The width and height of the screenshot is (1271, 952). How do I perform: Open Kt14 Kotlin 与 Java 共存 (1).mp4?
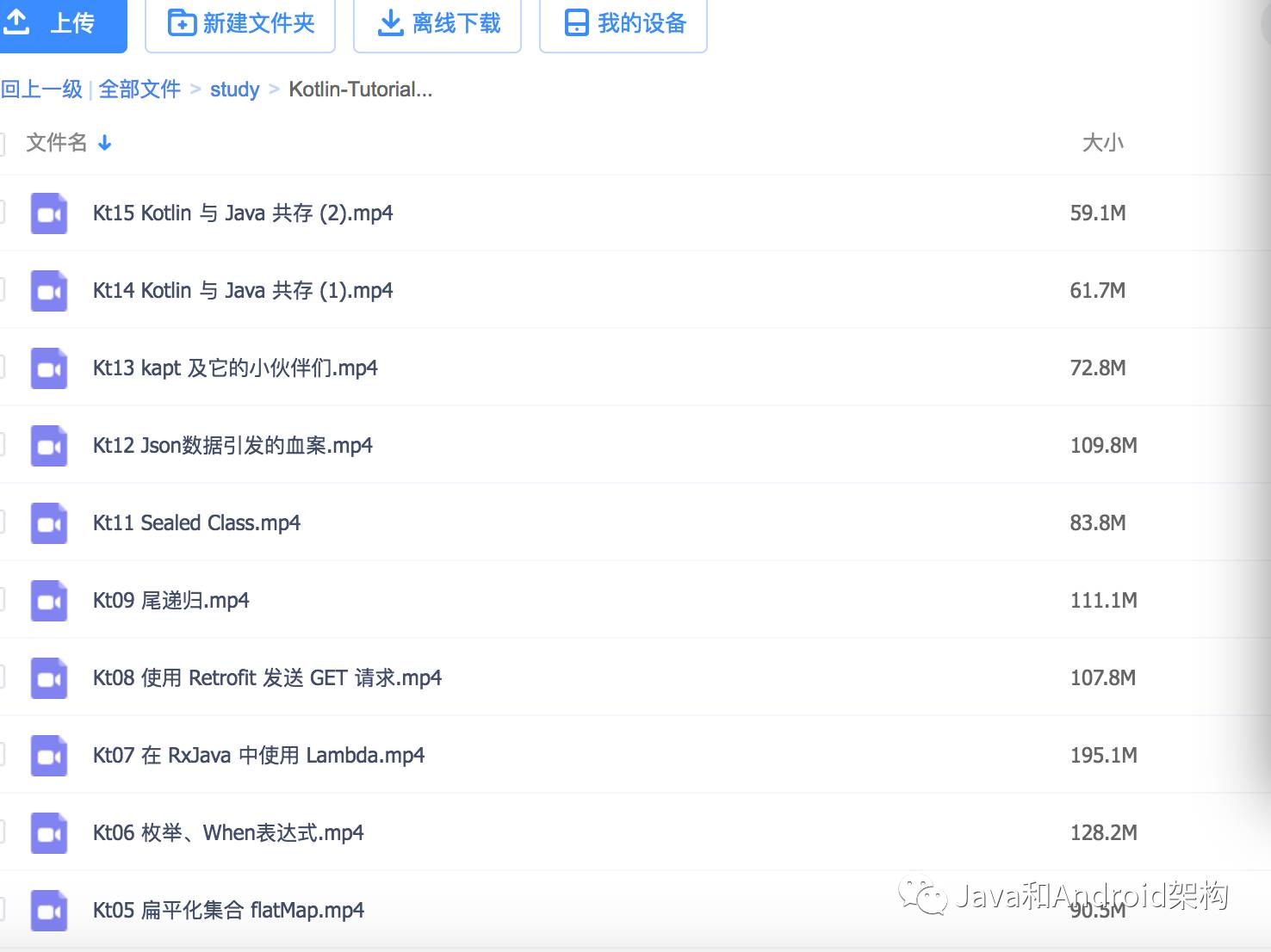[x=243, y=291]
